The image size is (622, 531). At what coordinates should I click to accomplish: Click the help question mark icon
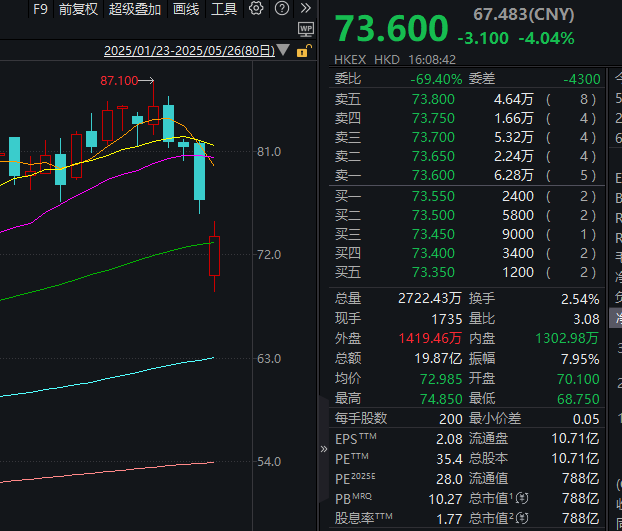pyautogui.click(x=281, y=9)
